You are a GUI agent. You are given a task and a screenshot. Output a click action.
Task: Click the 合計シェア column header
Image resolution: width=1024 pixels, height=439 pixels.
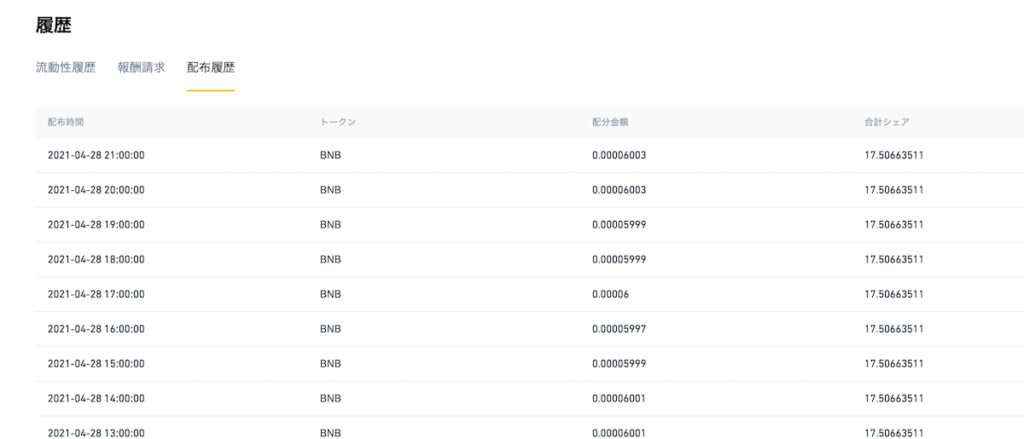[x=887, y=122]
